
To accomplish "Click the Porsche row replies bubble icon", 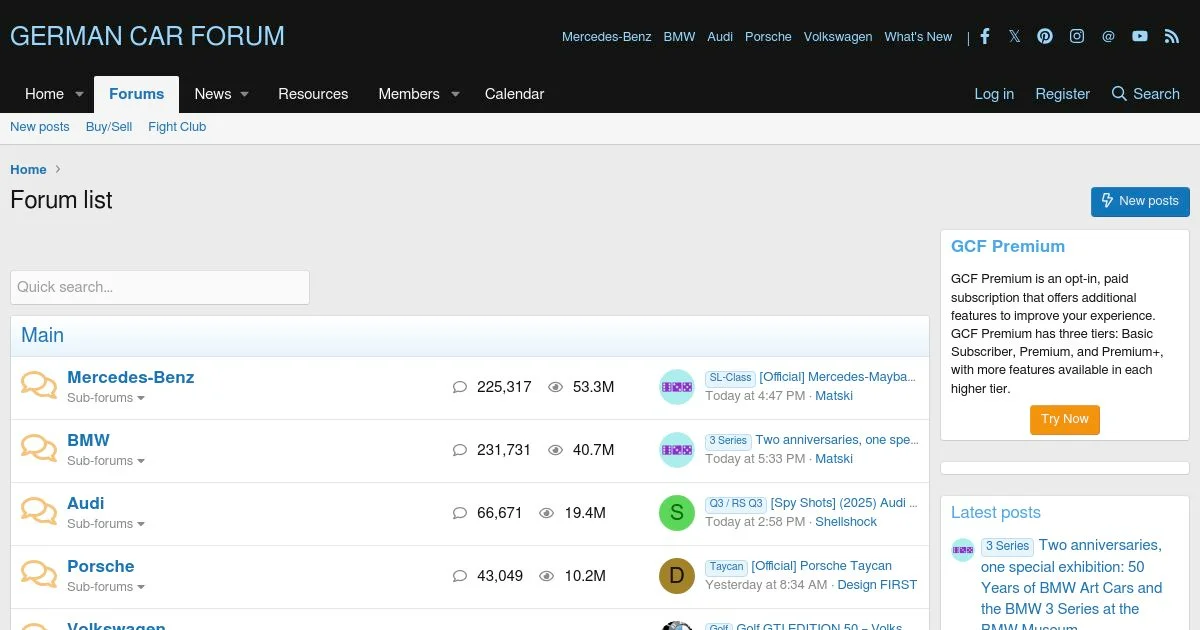I will [460, 576].
